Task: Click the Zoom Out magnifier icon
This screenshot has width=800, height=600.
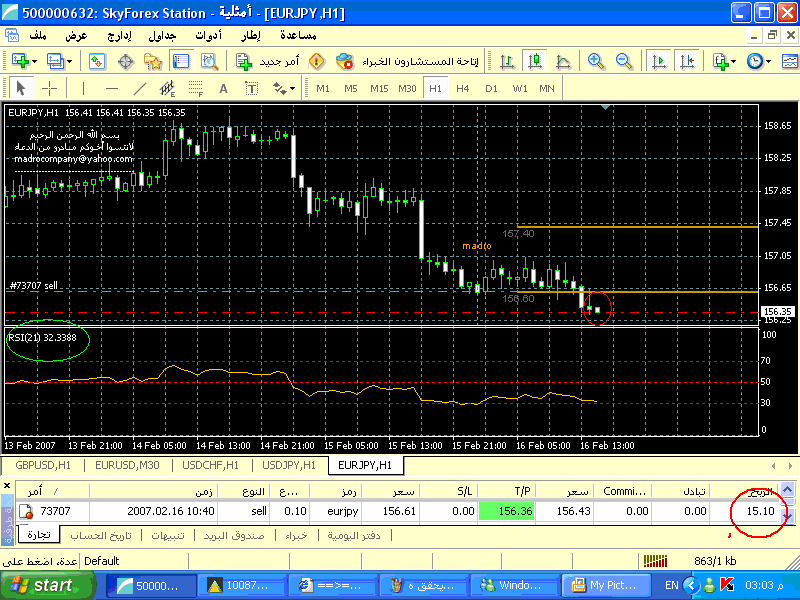Action: (624, 61)
